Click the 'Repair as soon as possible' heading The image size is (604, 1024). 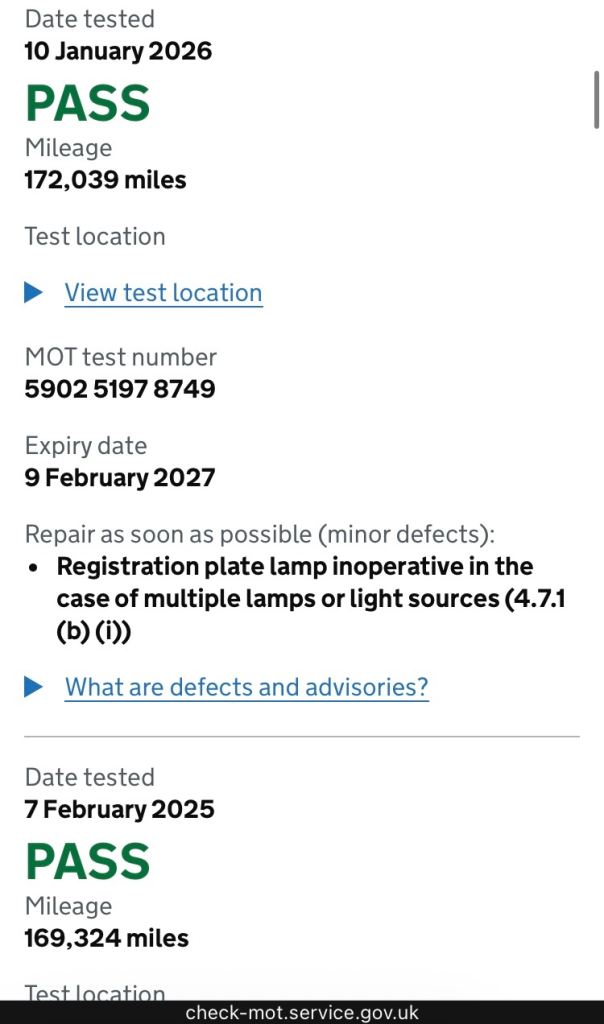click(259, 533)
